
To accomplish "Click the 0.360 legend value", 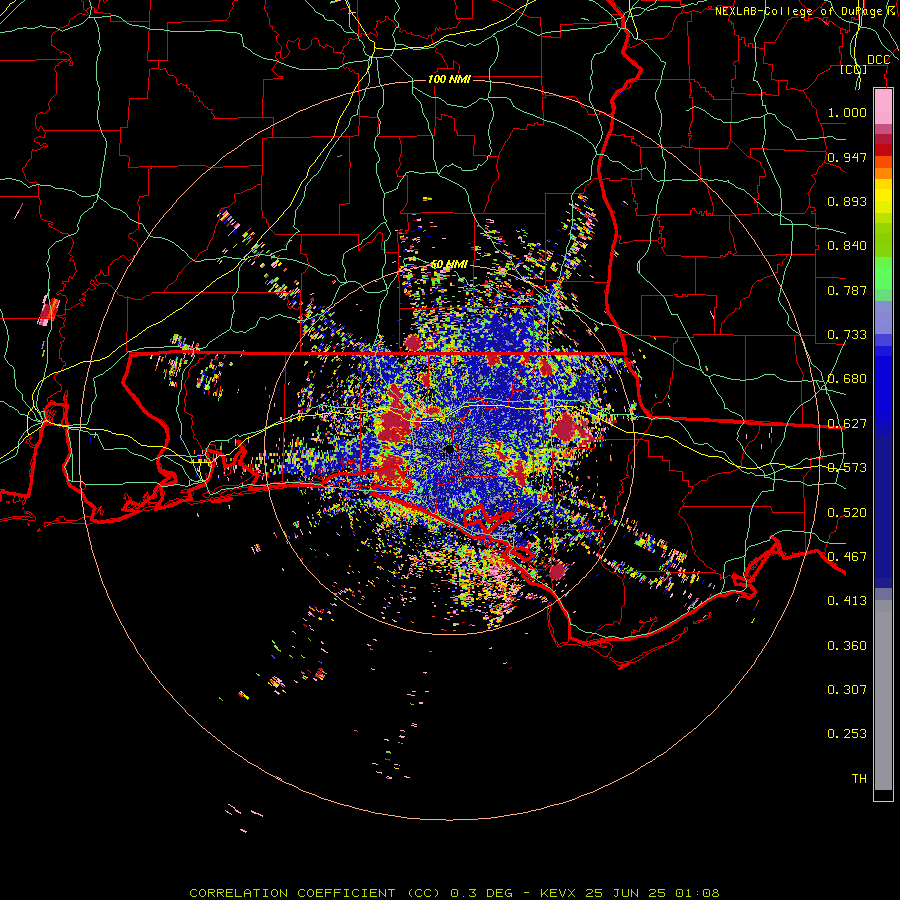I will coord(847,646).
